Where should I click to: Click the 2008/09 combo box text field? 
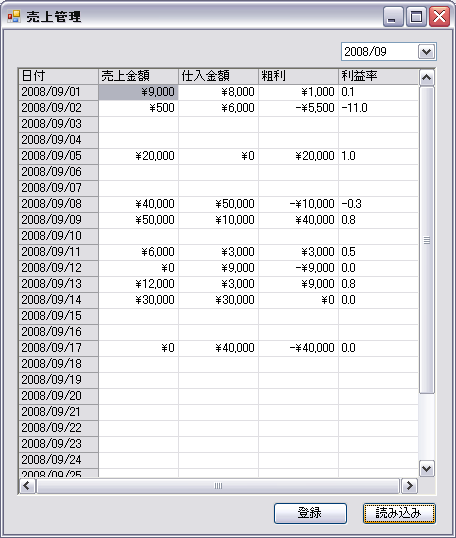tap(380, 52)
